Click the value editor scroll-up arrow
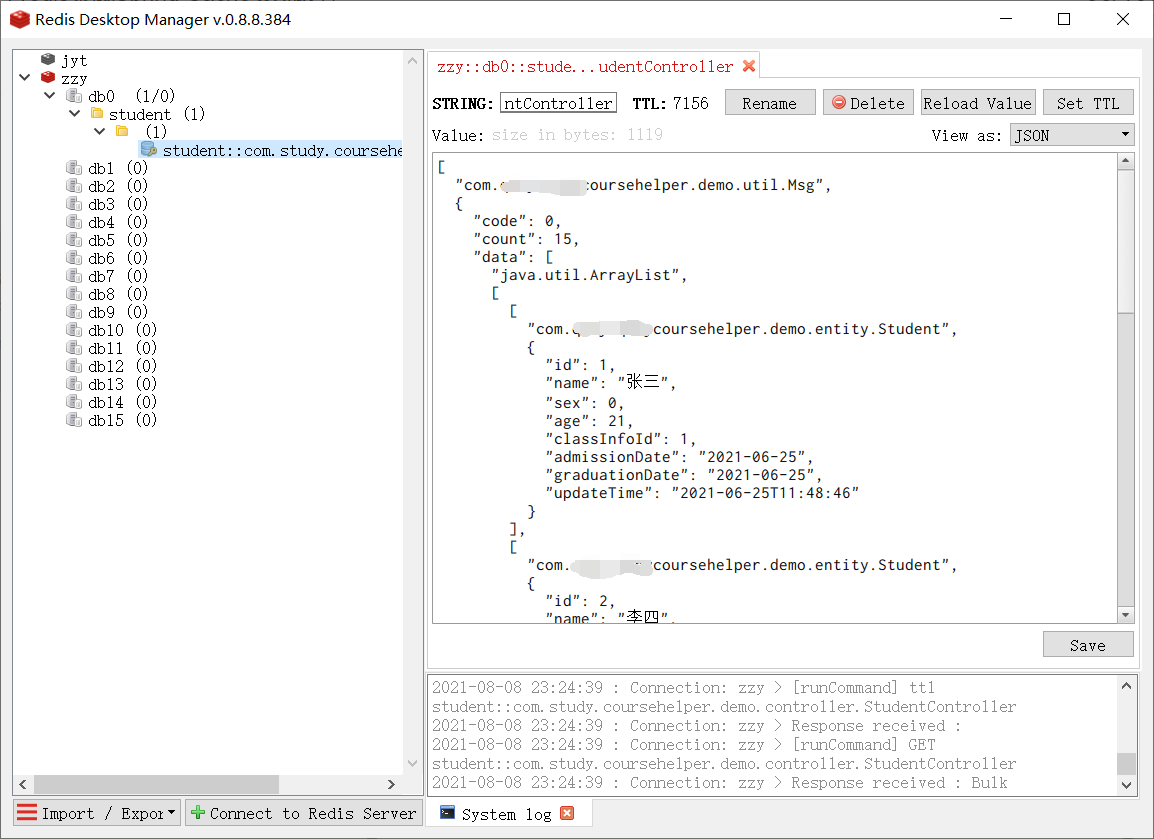 tap(1125, 160)
